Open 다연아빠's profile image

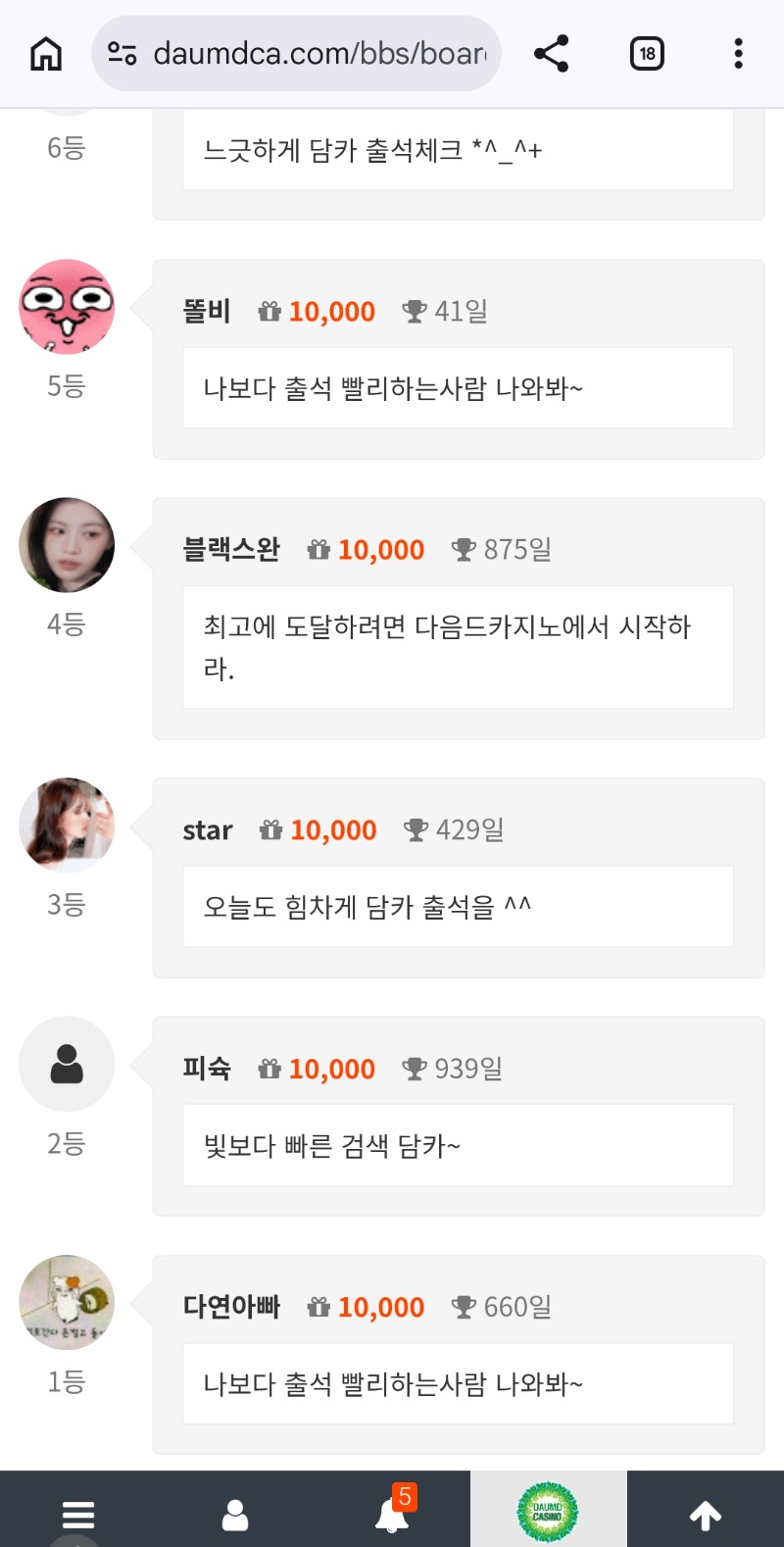click(x=67, y=1303)
